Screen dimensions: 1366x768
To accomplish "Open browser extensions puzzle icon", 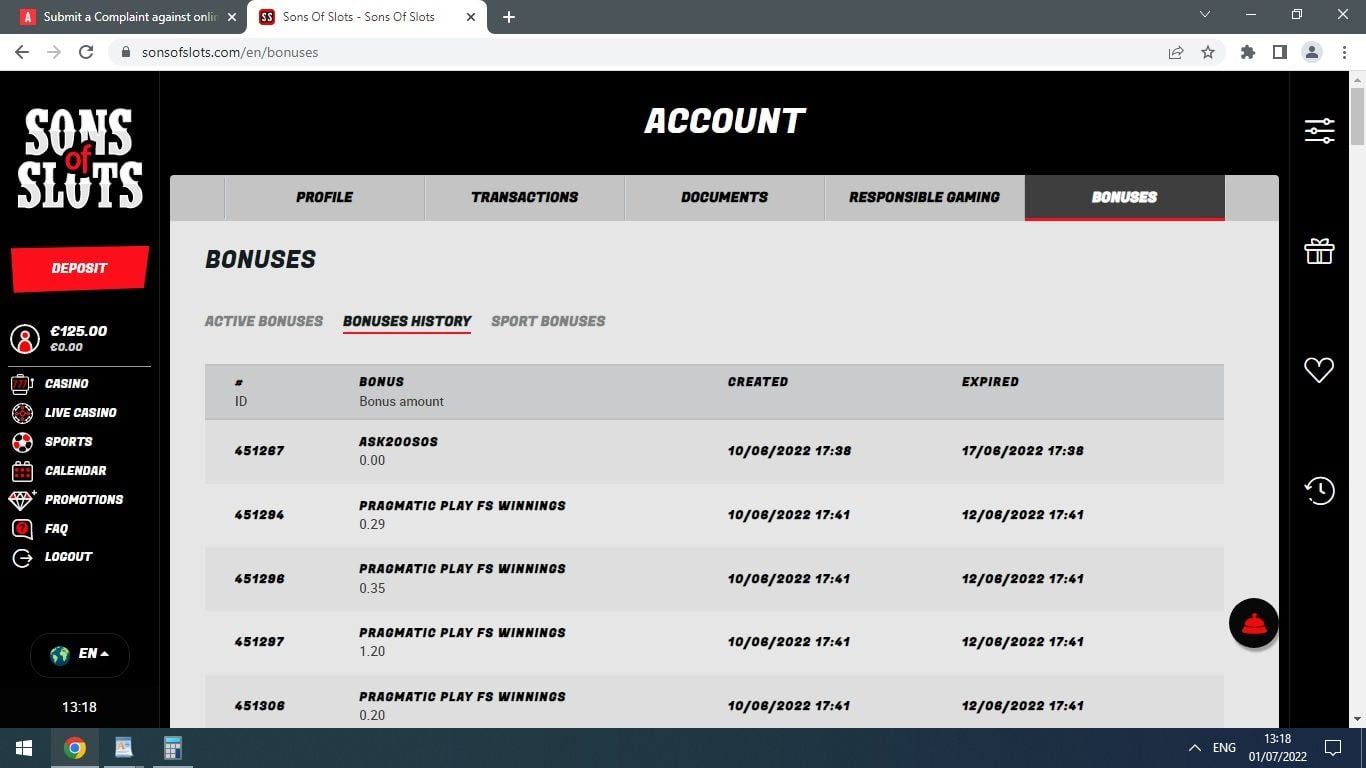I will click(x=1247, y=52).
